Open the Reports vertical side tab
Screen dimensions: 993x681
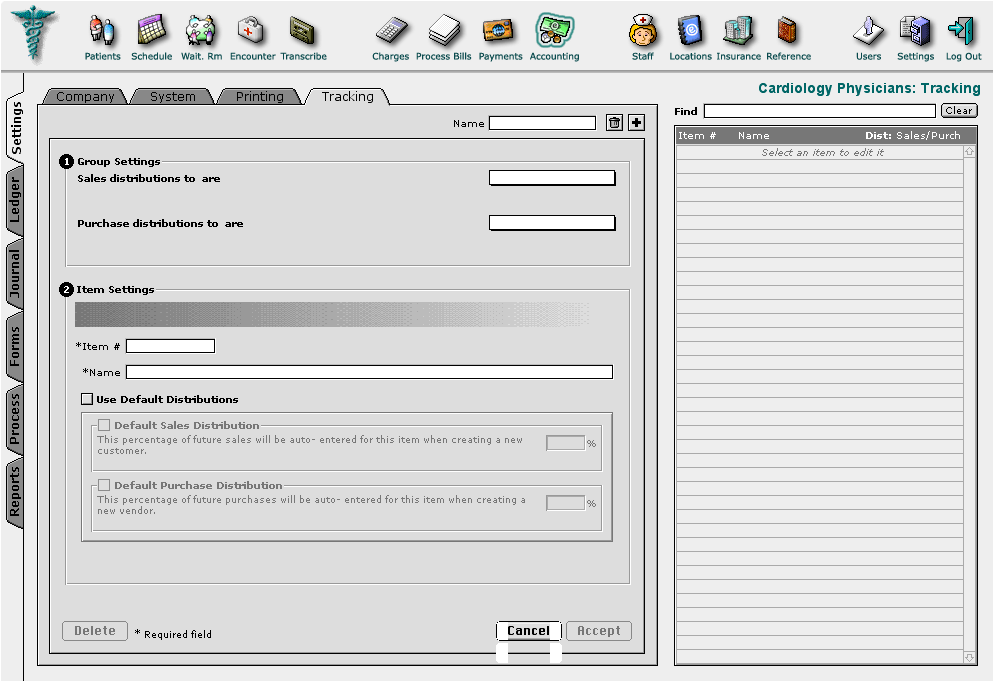(15, 492)
